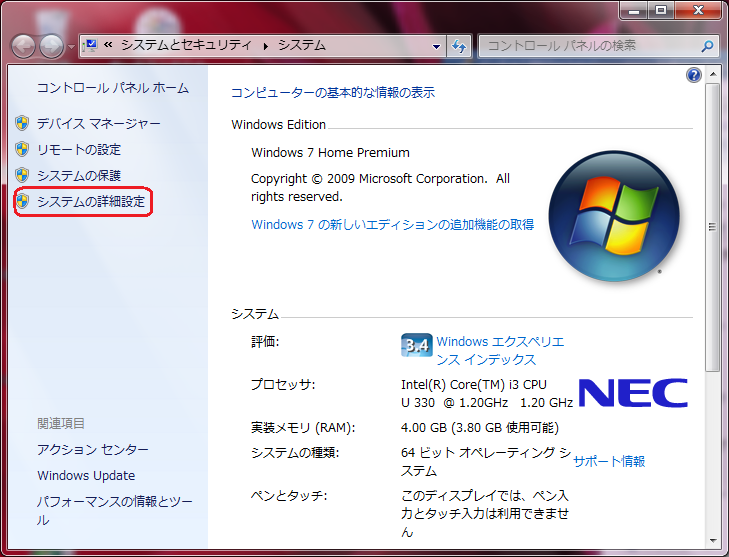This screenshot has width=729, height=557.
Task: Open システムの詳細設定
Action: [91, 201]
